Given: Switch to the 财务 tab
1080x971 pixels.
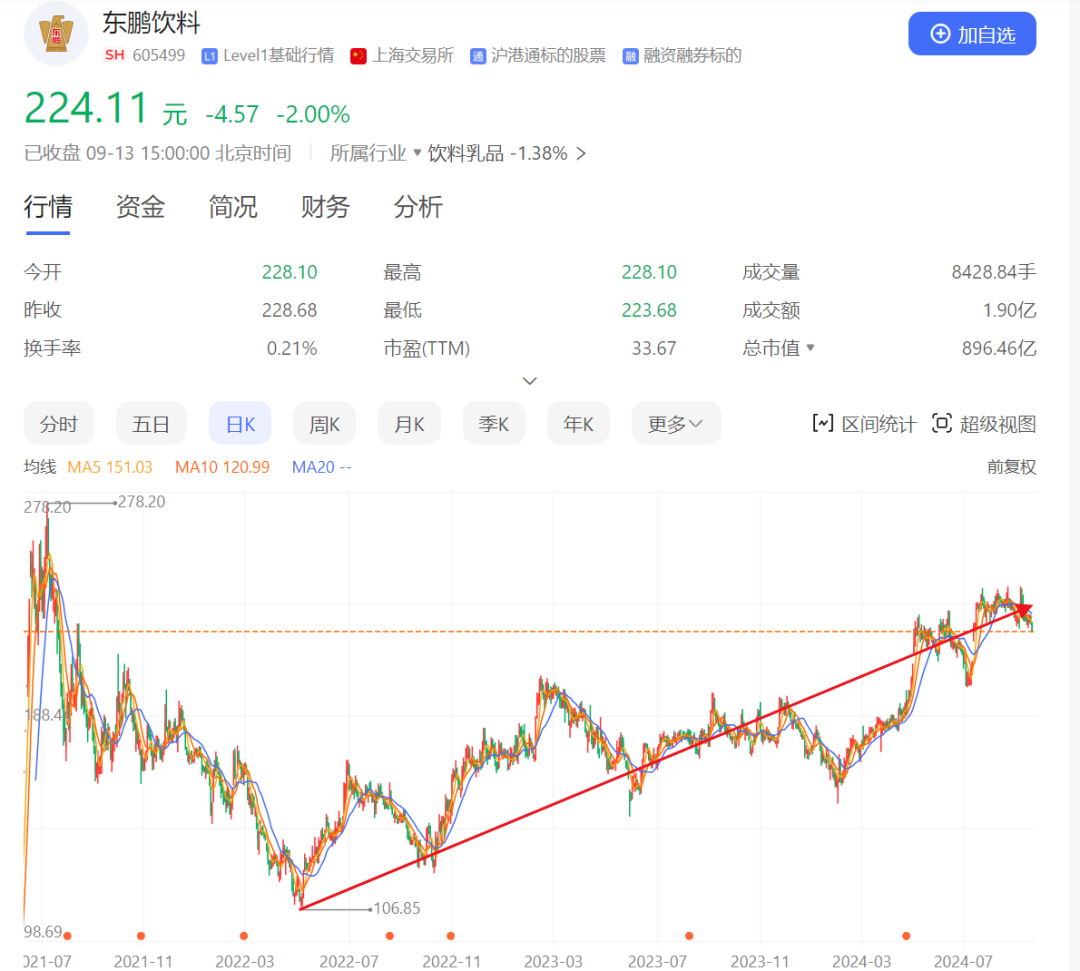Looking at the screenshot, I should 325,207.
